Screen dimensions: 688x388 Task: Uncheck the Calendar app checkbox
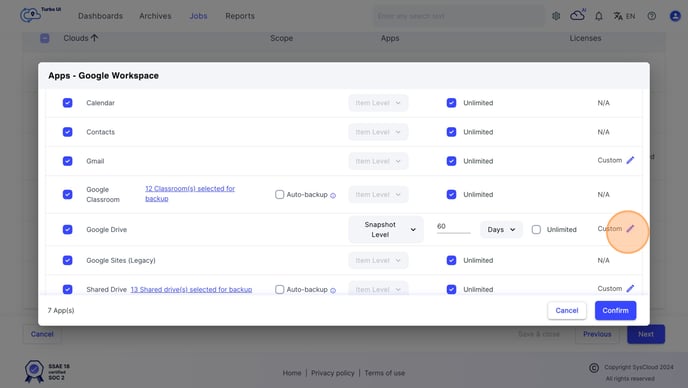coord(68,103)
